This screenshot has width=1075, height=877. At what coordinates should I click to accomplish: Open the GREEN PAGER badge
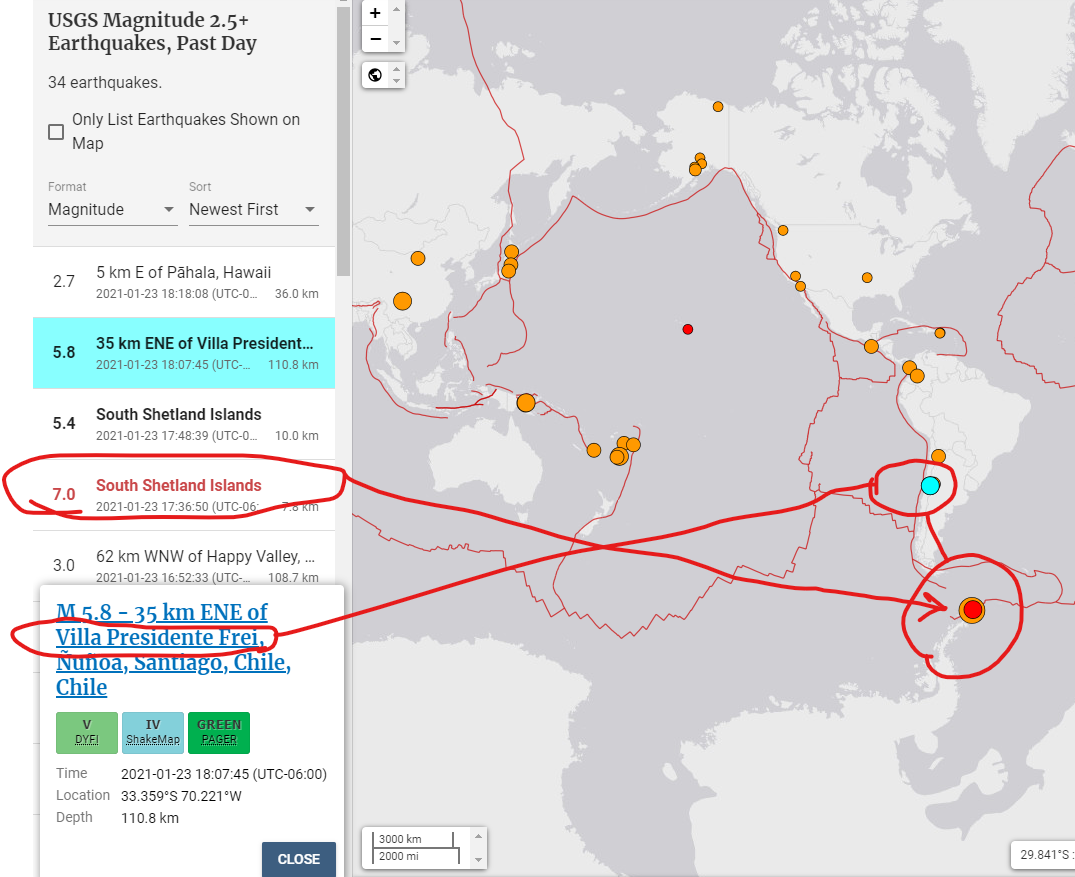point(219,732)
